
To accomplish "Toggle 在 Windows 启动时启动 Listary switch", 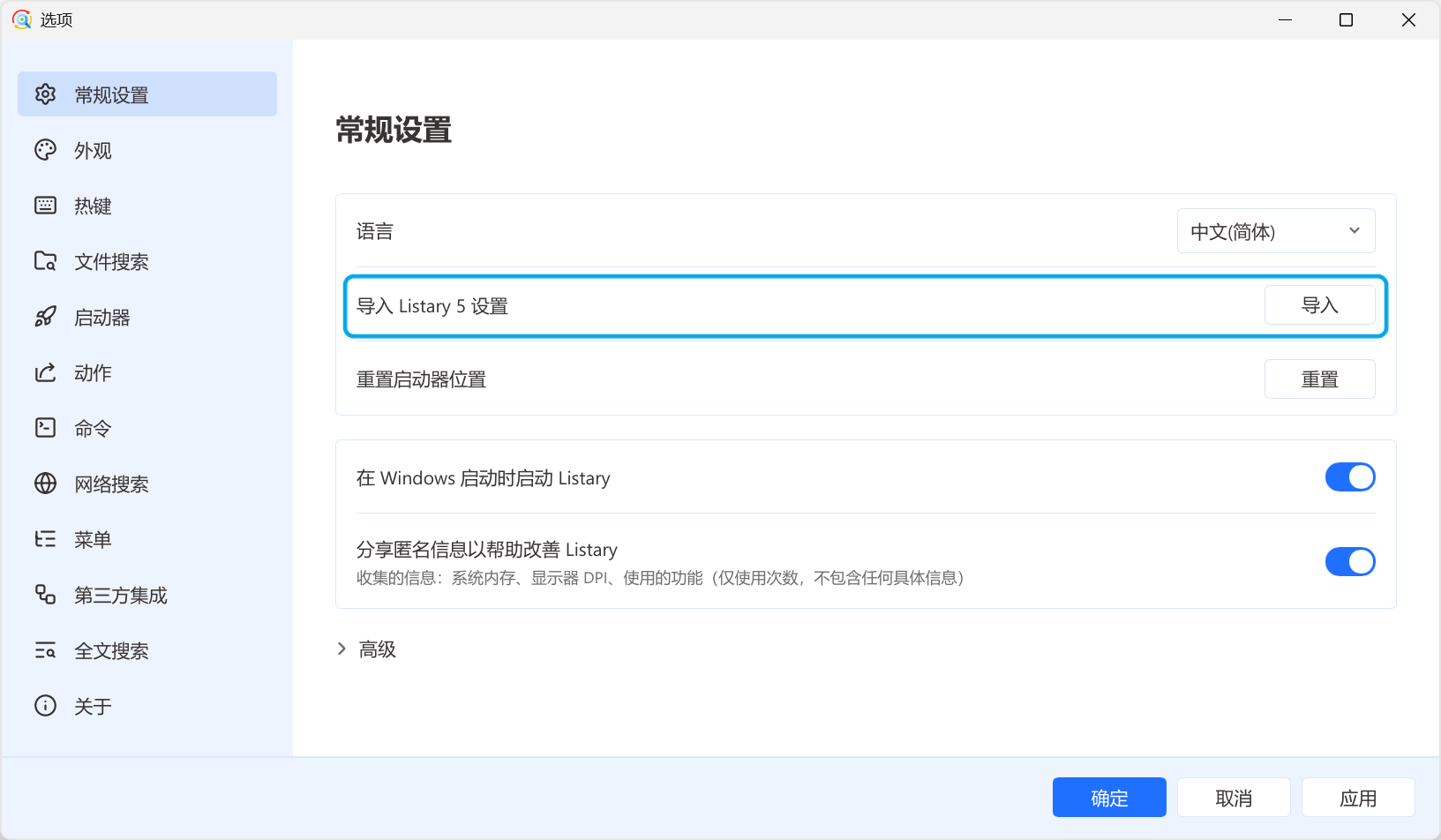I will pyautogui.click(x=1350, y=477).
